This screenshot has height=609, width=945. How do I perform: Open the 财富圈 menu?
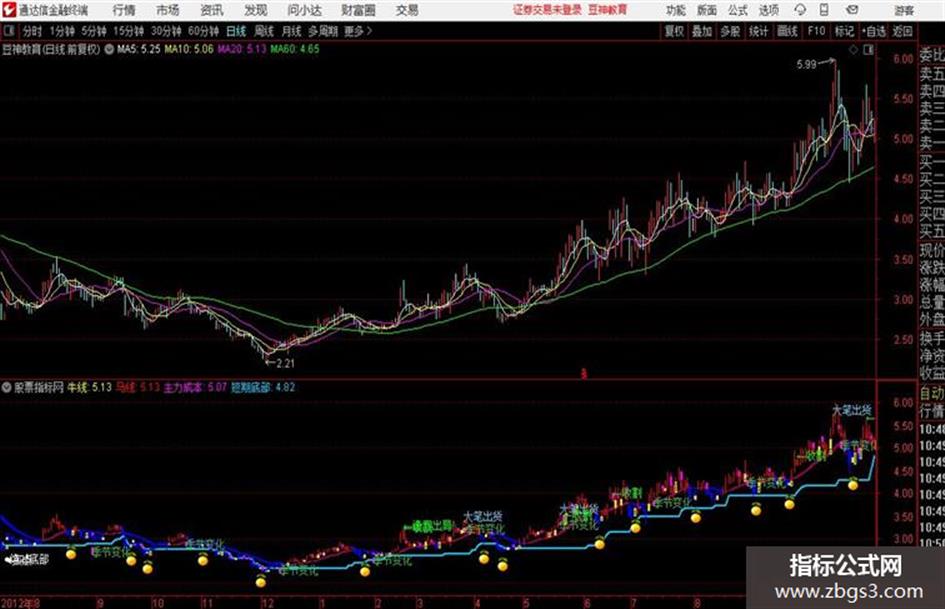(358, 10)
